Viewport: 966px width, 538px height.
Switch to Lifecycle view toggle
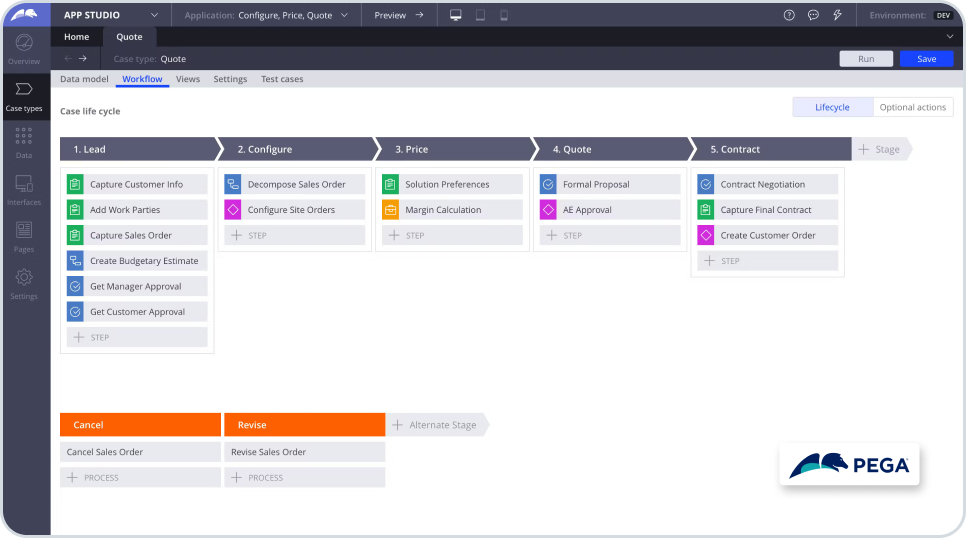(x=832, y=107)
